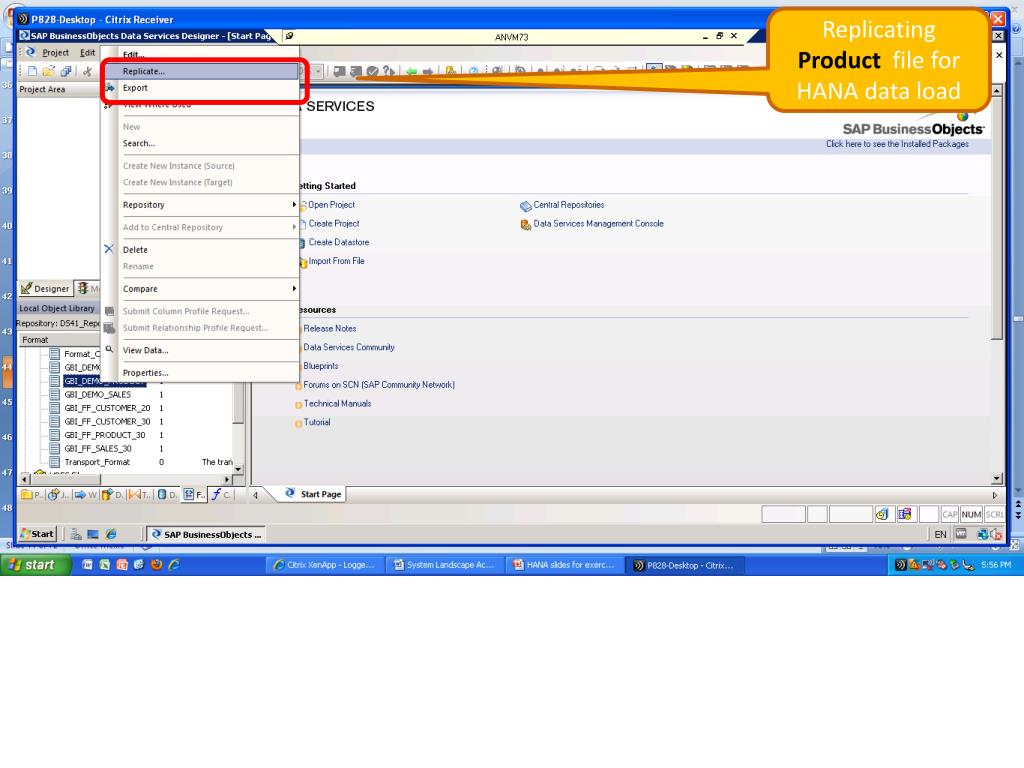Click the Open folder toolbar icon
1024x768 pixels.
pyautogui.click(x=48, y=71)
